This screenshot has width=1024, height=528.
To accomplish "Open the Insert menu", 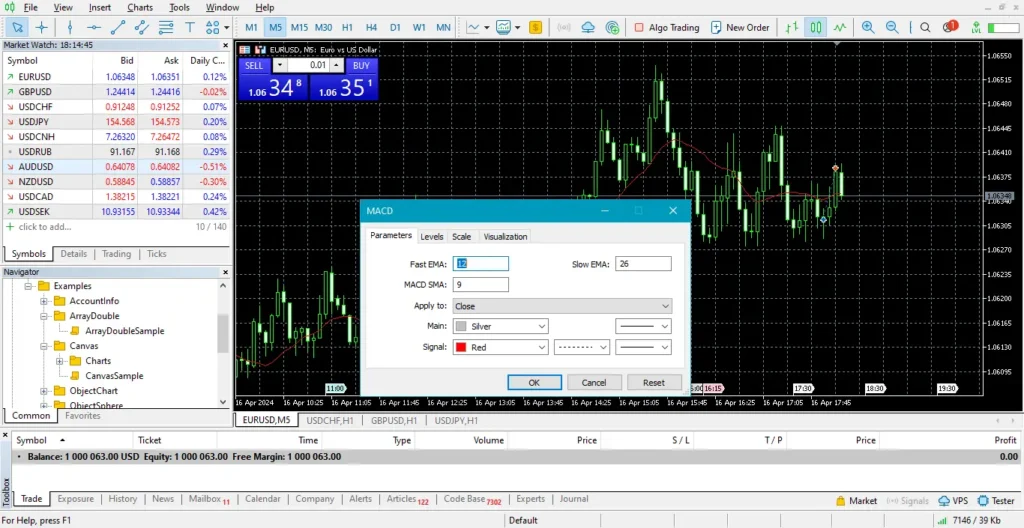I will point(100,8).
